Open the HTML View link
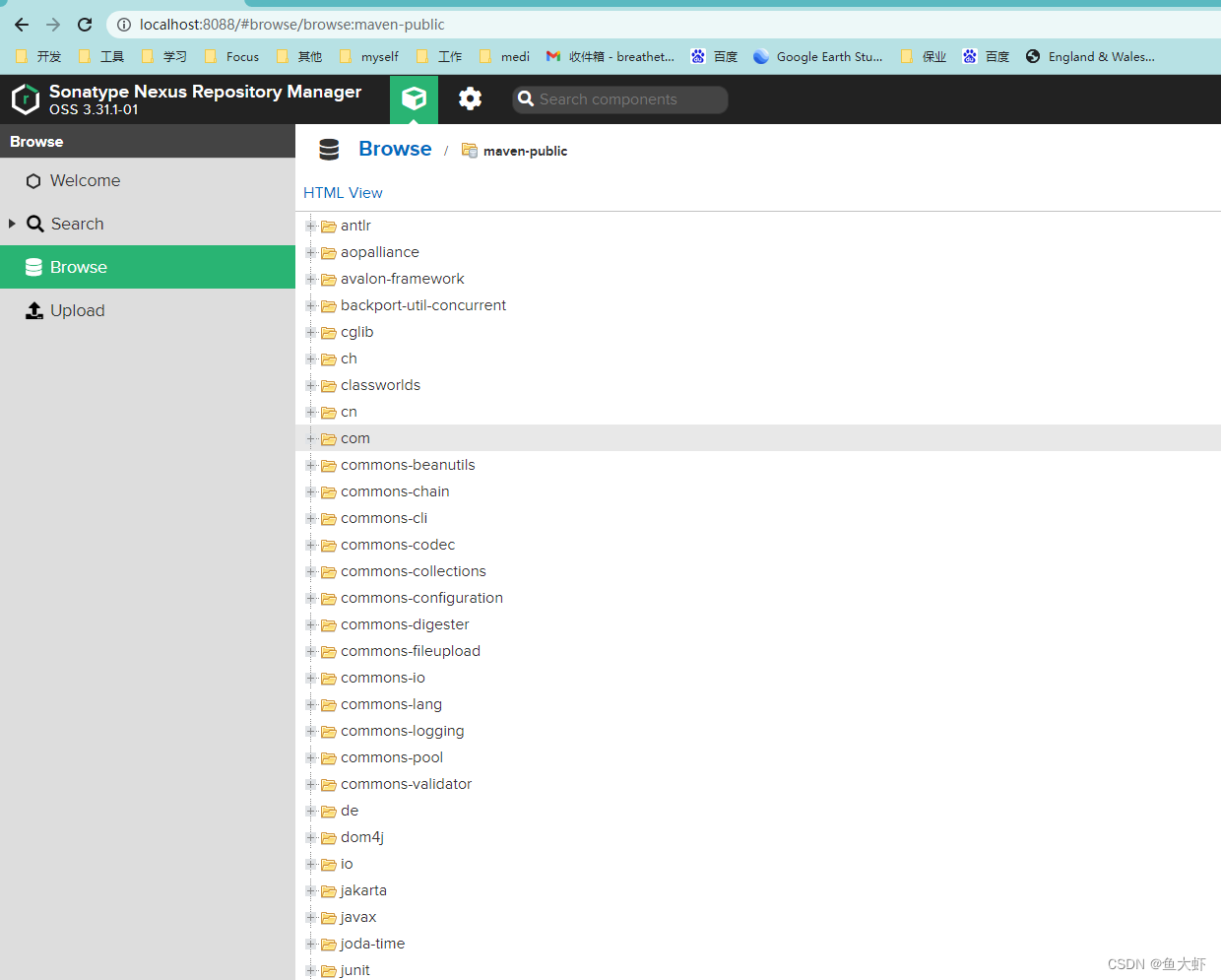 coord(343,193)
